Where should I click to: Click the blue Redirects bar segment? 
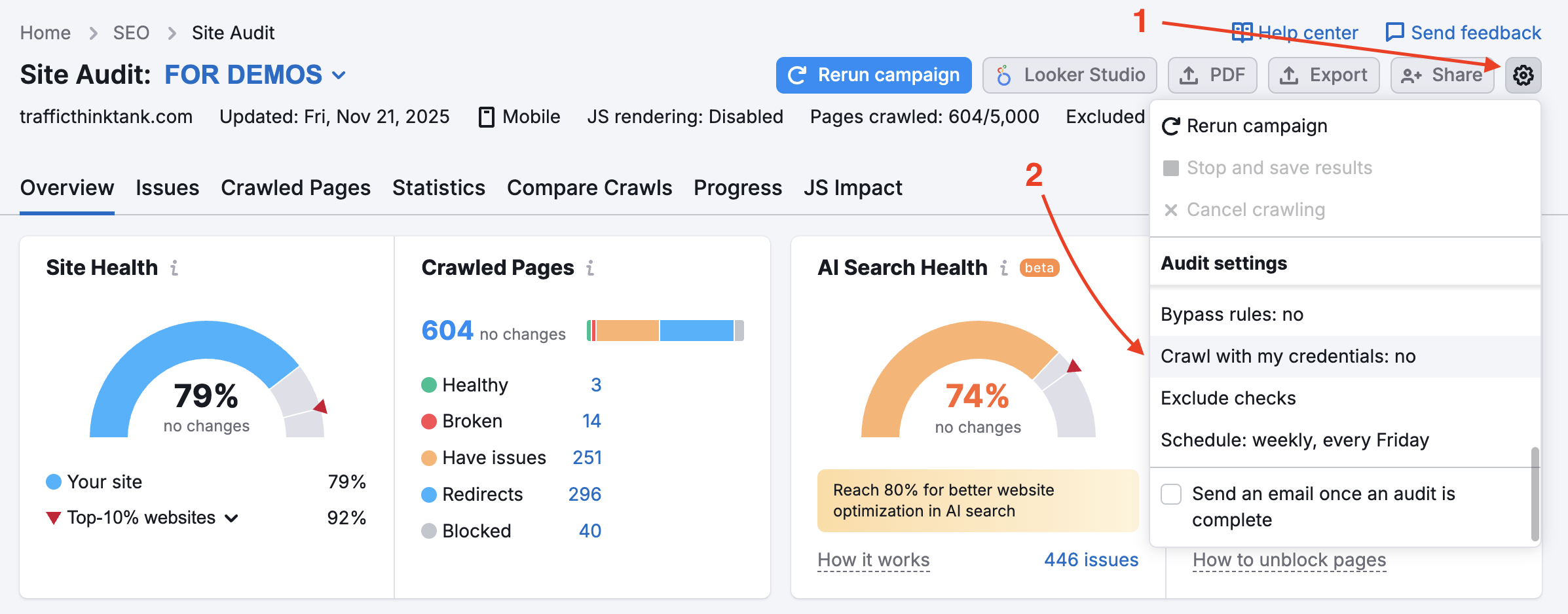point(696,331)
